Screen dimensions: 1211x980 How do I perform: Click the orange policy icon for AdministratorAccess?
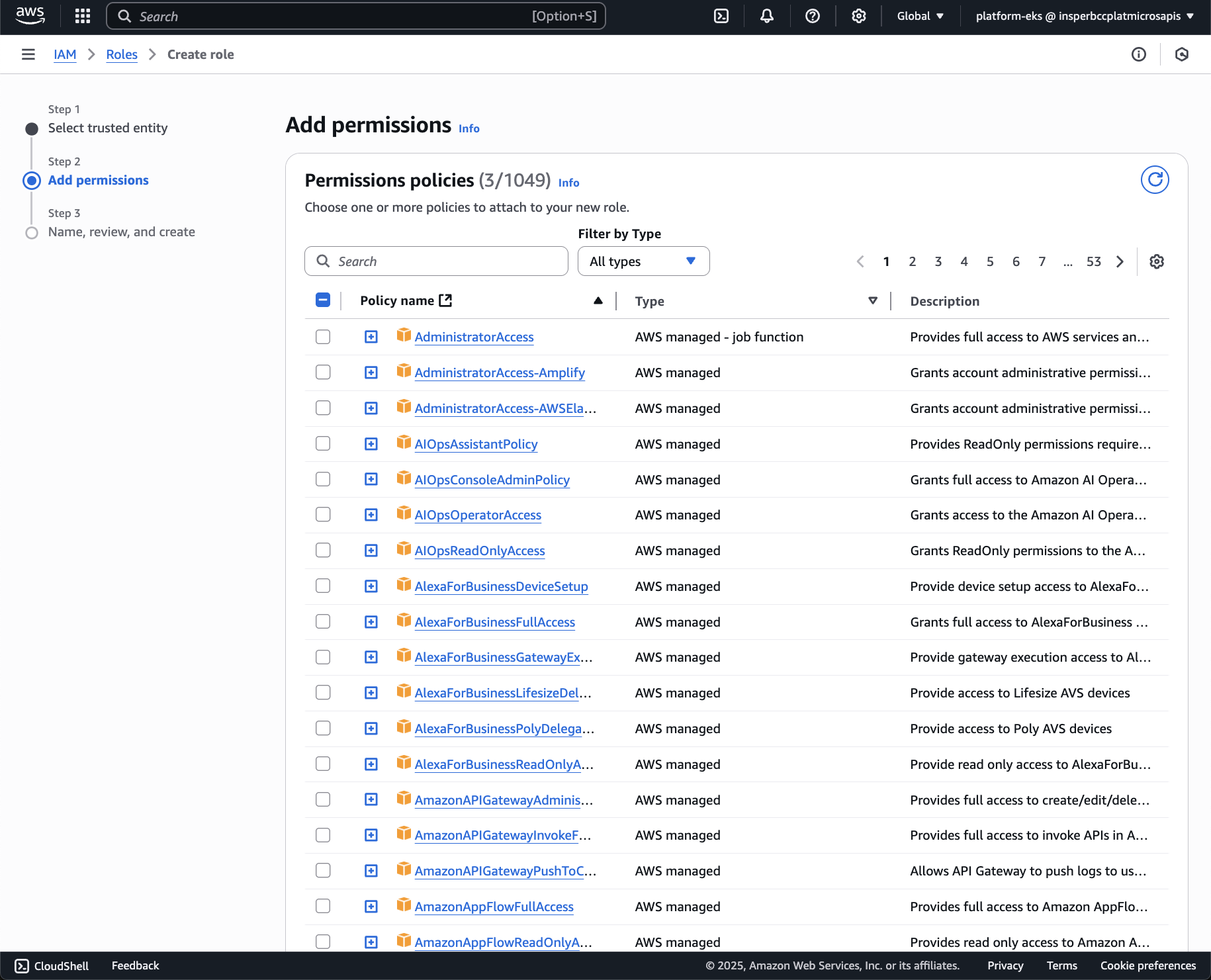[x=404, y=335]
